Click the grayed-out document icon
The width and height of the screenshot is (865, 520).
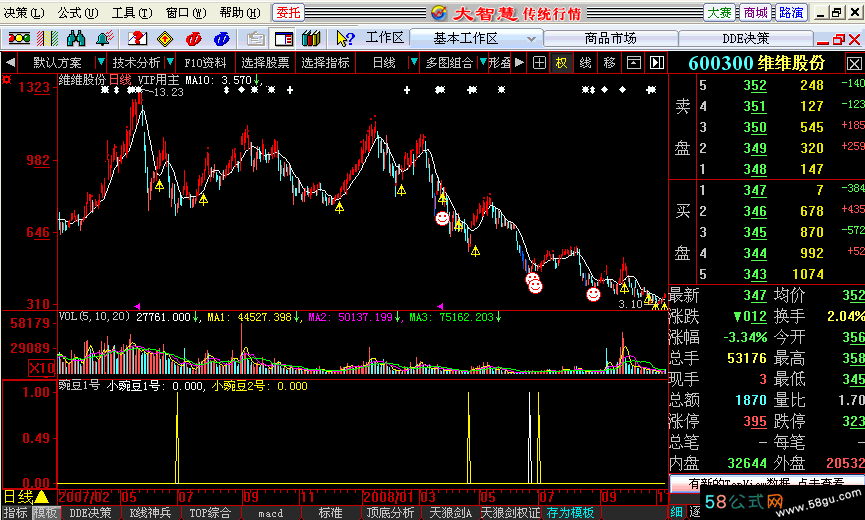(255, 39)
